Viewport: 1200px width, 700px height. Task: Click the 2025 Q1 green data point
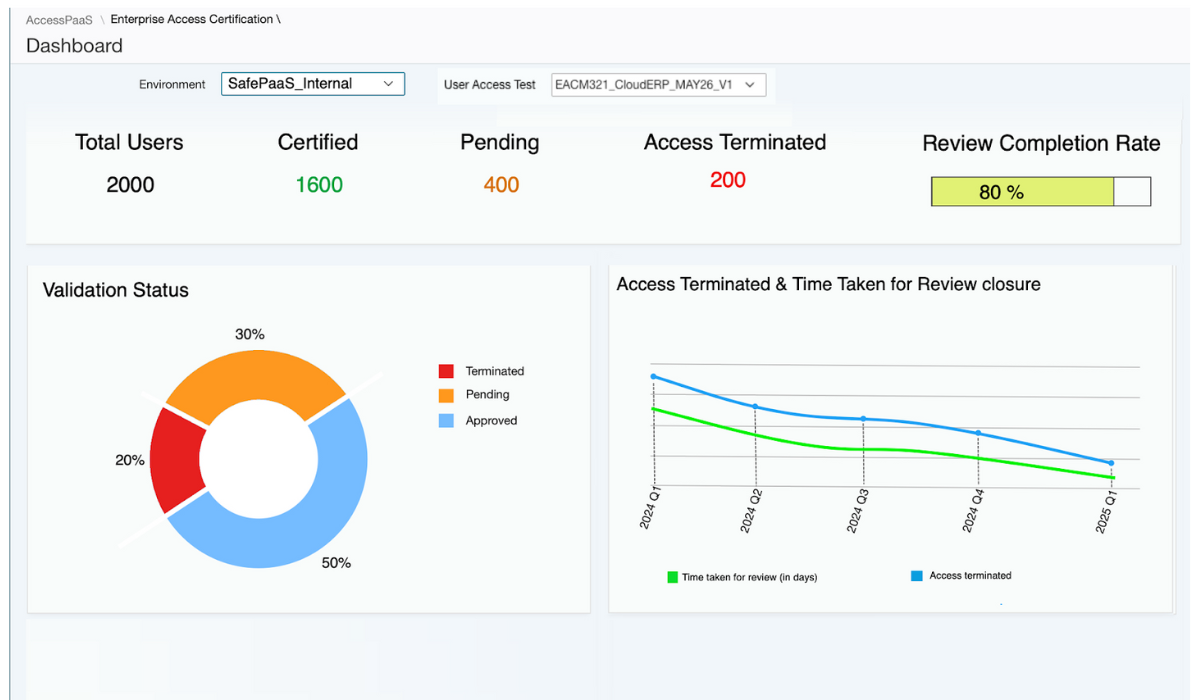pos(1111,478)
